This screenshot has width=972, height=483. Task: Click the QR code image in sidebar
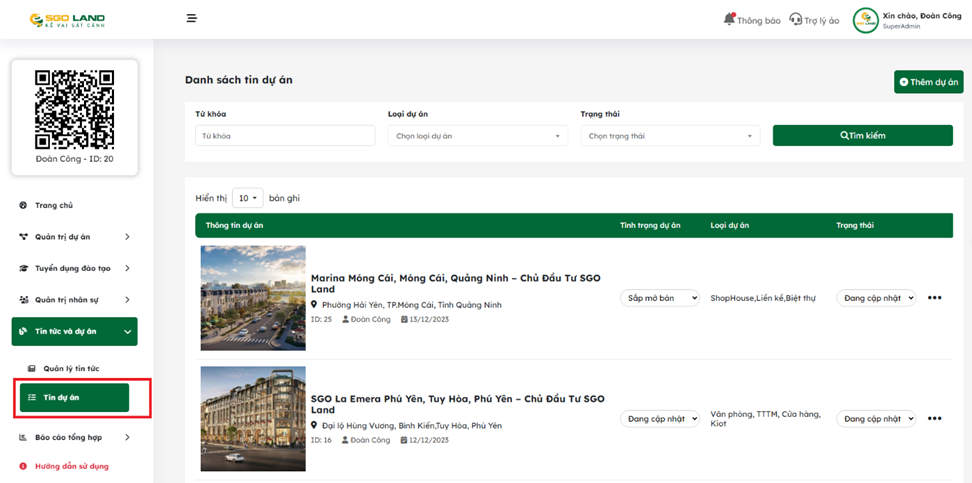point(74,110)
